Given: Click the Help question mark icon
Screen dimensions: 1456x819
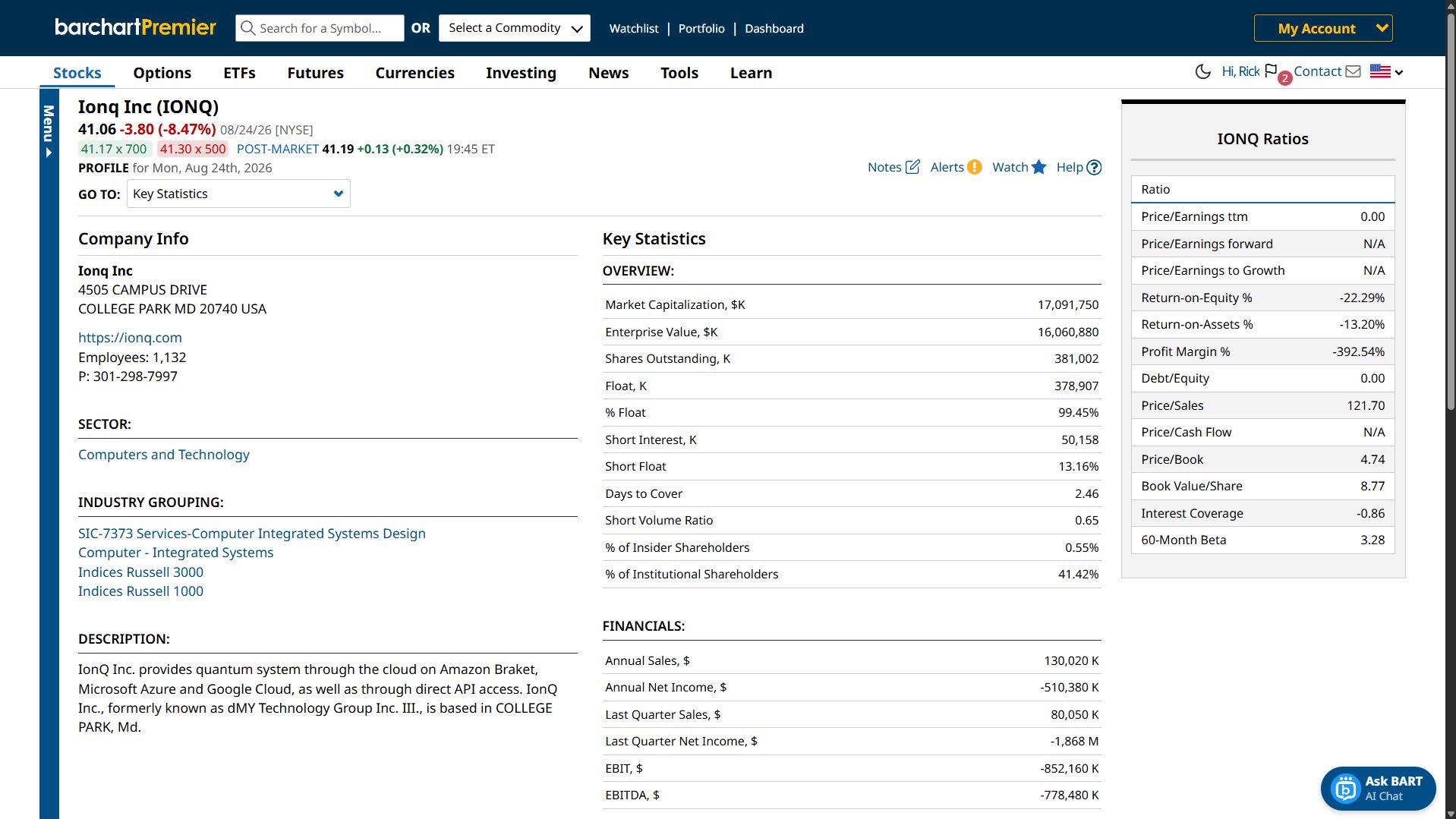Looking at the screenshot, I should [x=1094, y=167].
